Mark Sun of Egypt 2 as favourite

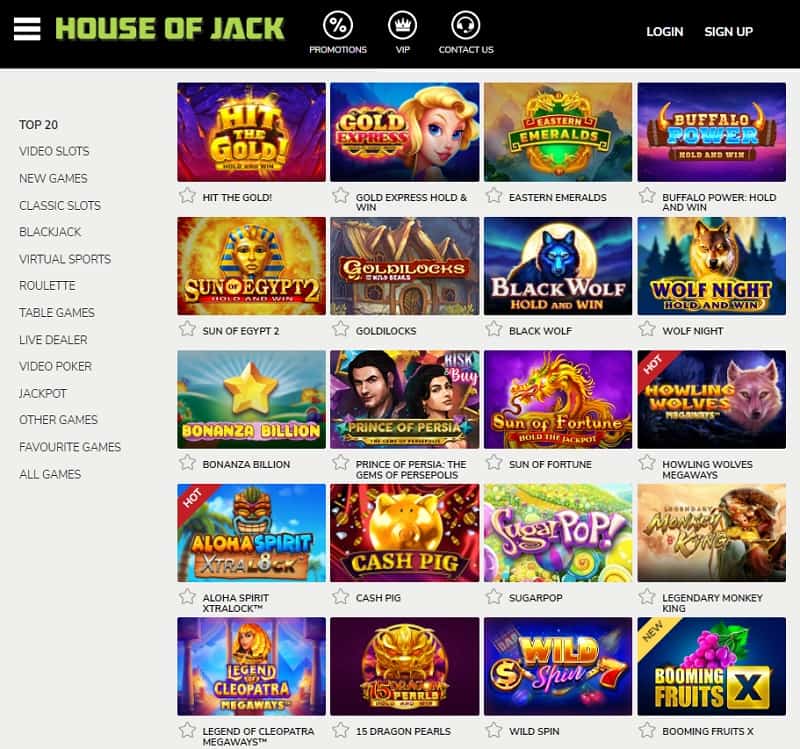(187, 329)
